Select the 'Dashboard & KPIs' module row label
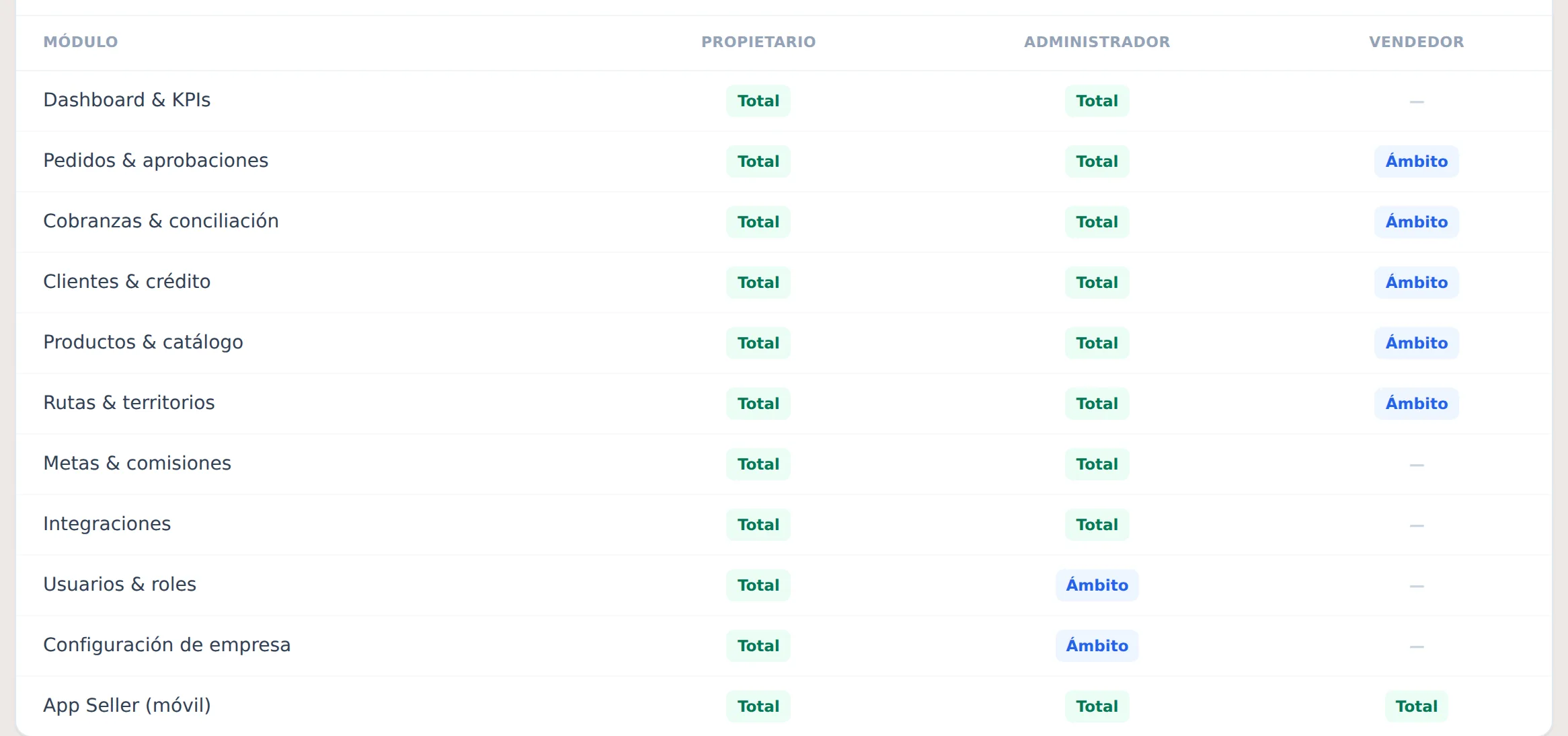The image size is (1568, 736). 127,100
